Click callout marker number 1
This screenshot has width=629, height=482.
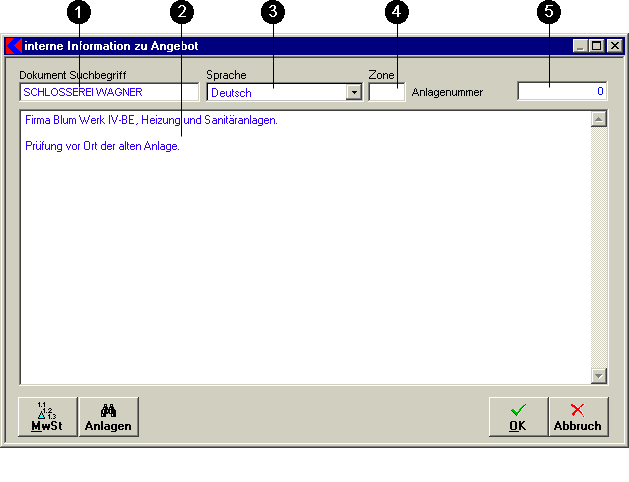pyautogui.click(x=80, y=12)
